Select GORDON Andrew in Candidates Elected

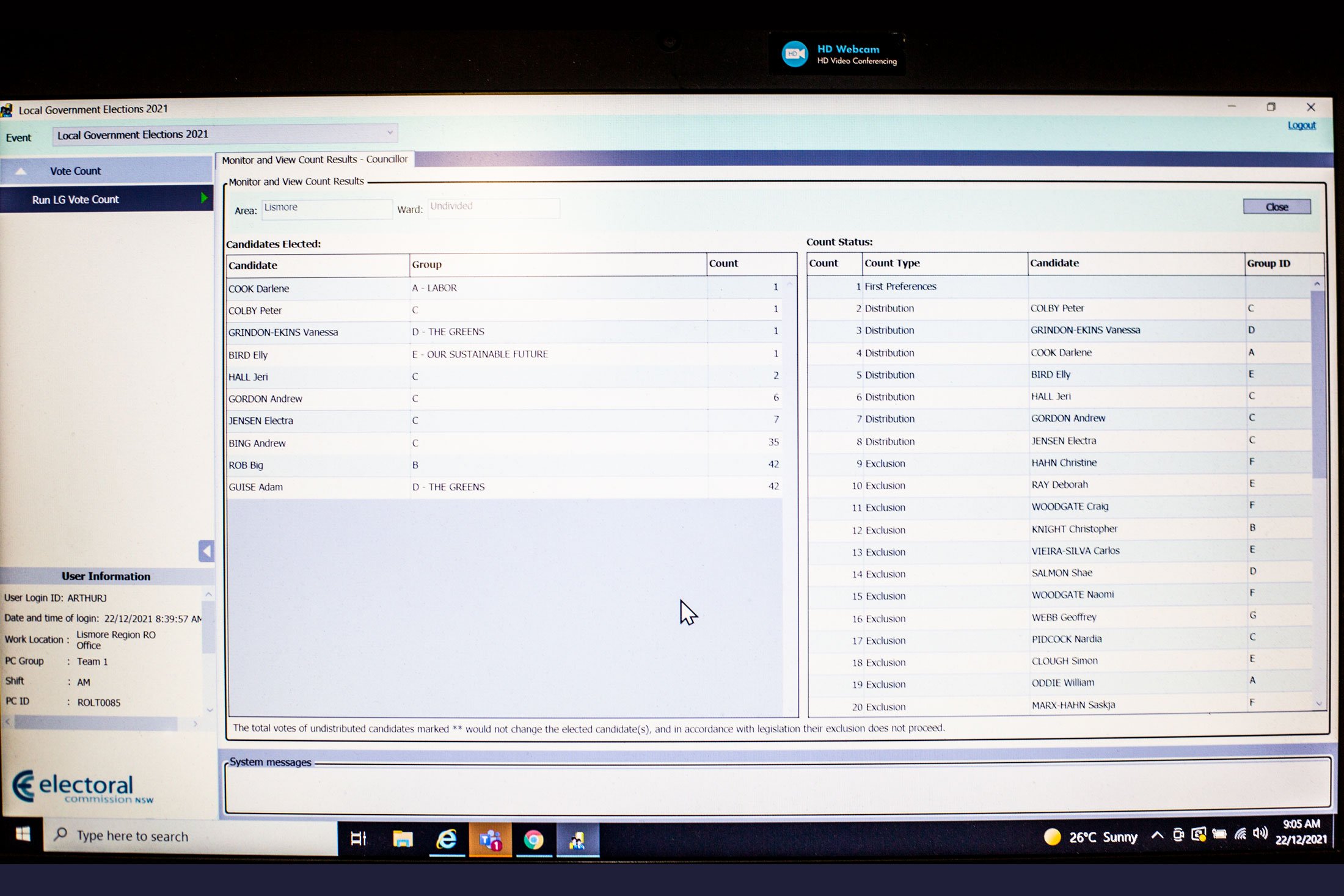pyautogui.click(x=504, y=398)
